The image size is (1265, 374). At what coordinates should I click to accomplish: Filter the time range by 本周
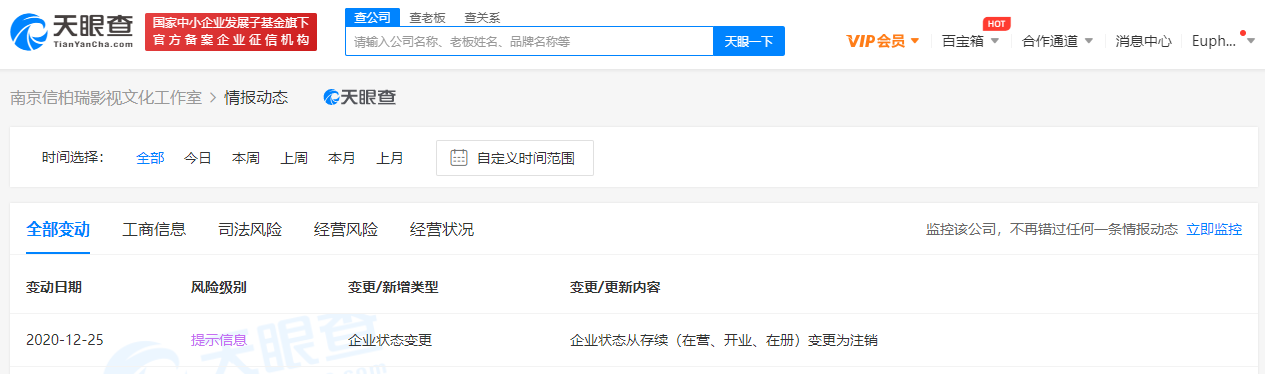246,157
